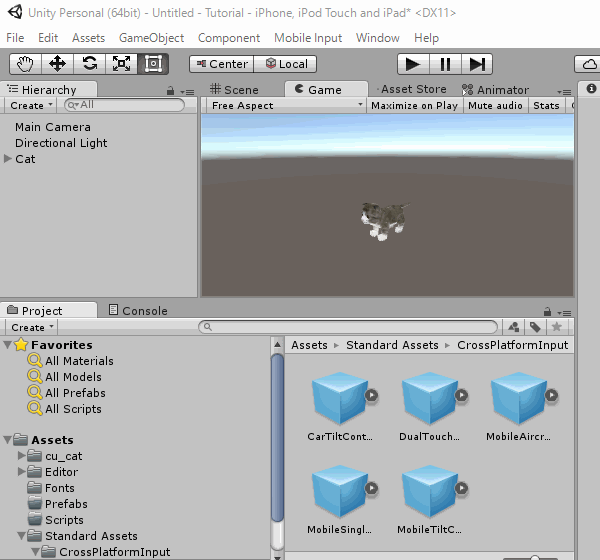Open the Project panel options menu

tap(564, 313)
